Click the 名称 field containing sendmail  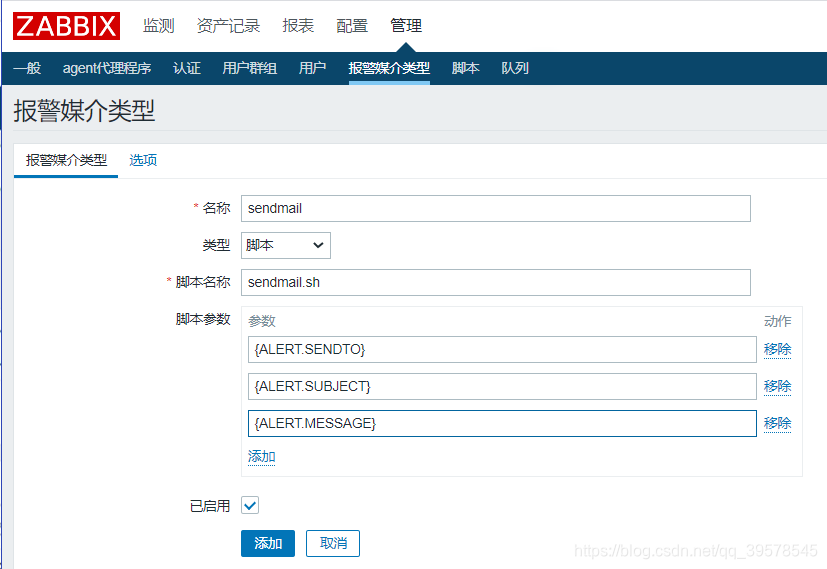tap(496, 208)
